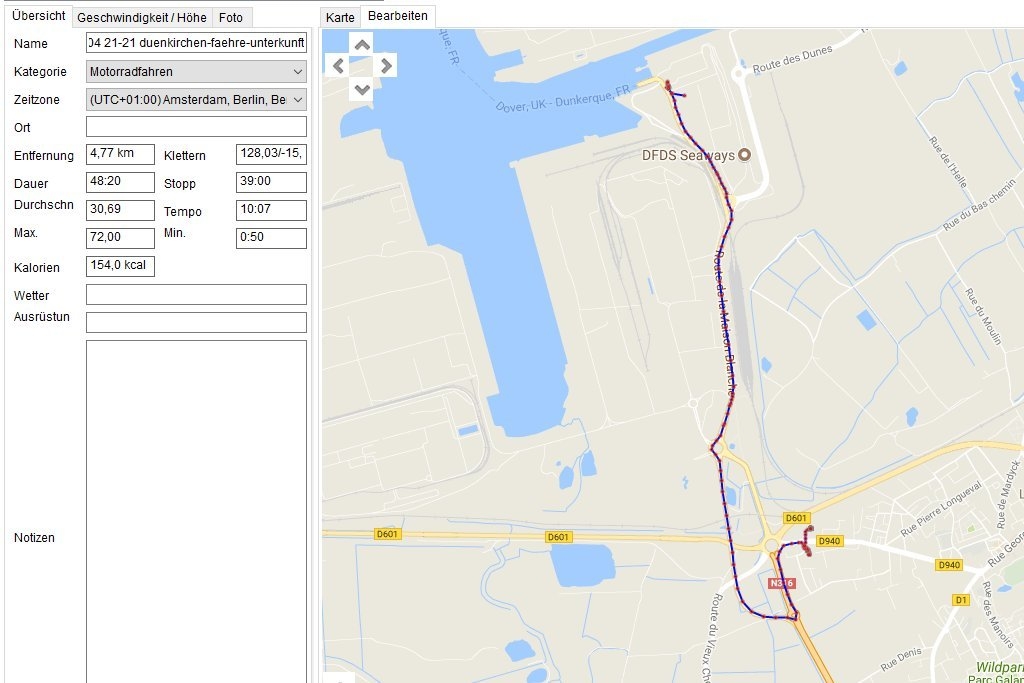Click the empty Ort input field
Viewport: 1024px width, 683px height.
(196, 127)
